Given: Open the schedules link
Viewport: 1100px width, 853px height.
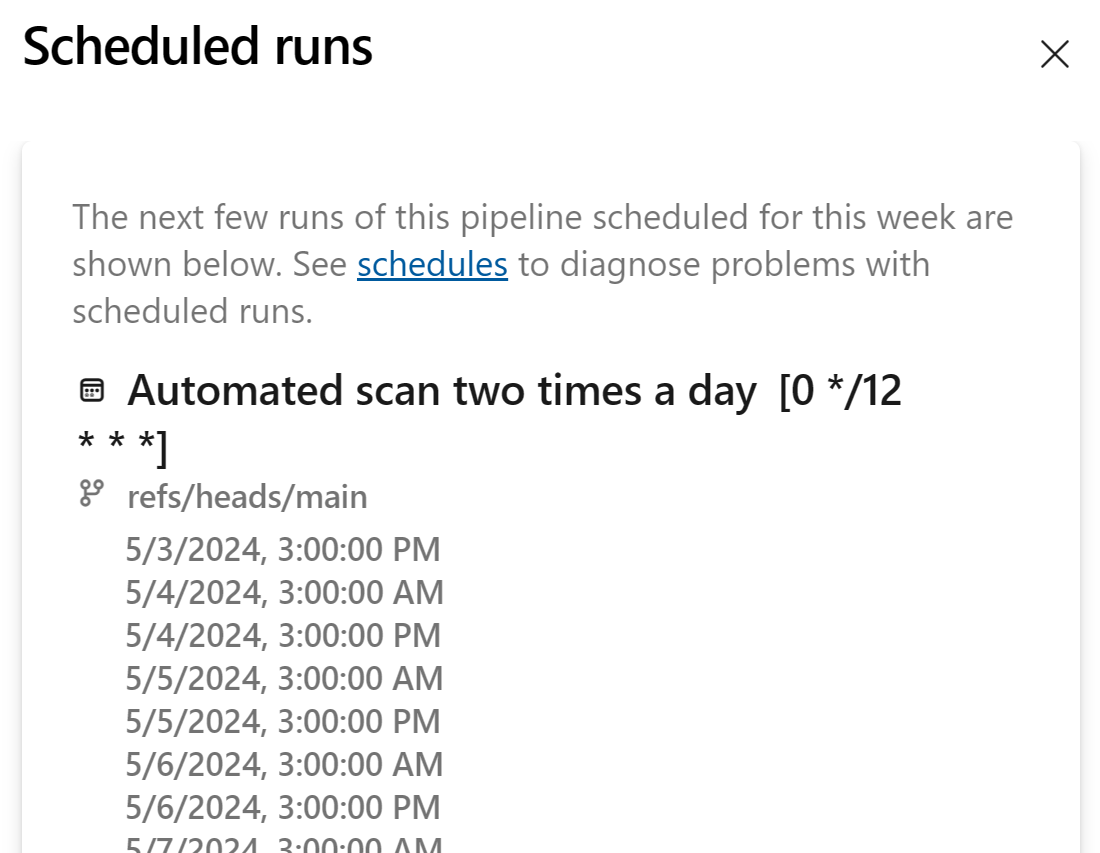Looking at the screenshot, I should pyautogui.click(x=432, y=264).
